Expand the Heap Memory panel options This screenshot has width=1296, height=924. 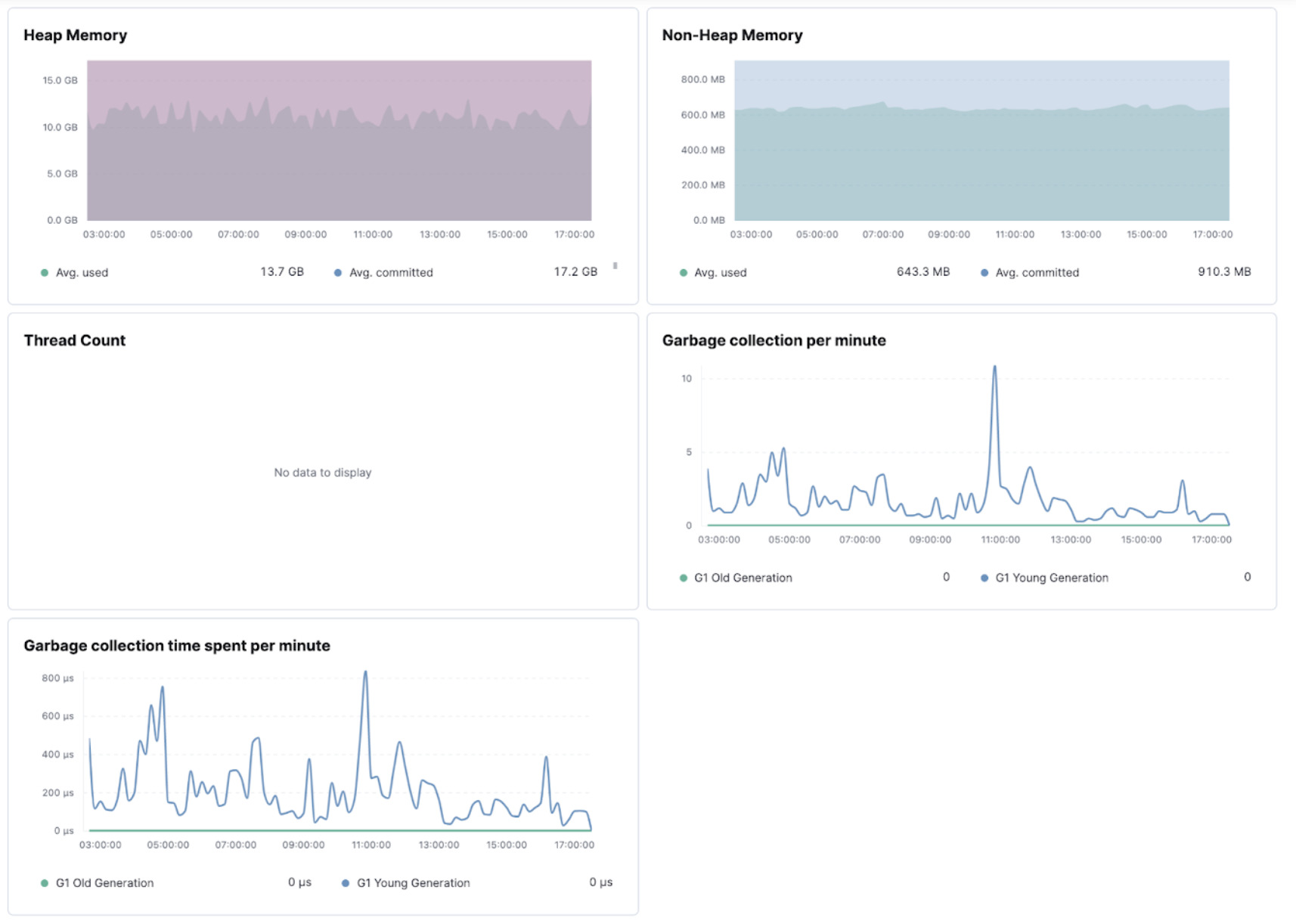(615, 265)
